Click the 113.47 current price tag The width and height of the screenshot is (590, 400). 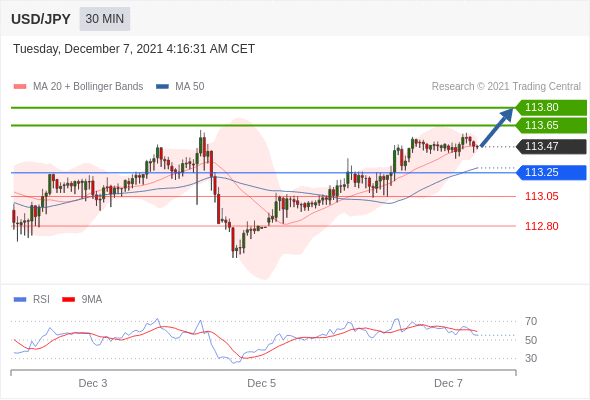551,146
